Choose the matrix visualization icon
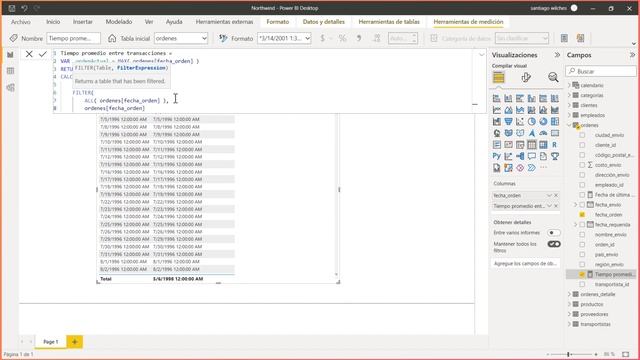This screenshot has height=360, width=640. pyautogui.click(x=543, y=144)
